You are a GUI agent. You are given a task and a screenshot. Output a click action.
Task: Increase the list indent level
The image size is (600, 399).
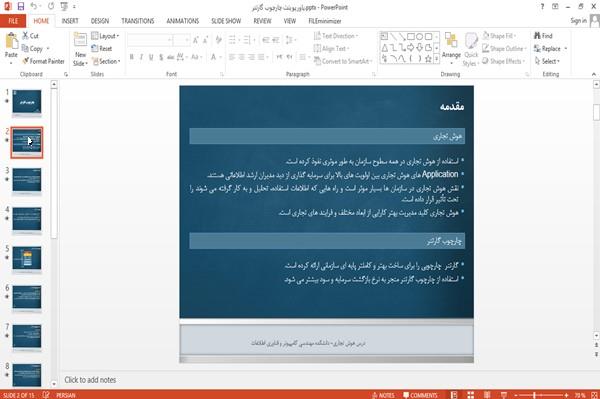click(276, 40)
